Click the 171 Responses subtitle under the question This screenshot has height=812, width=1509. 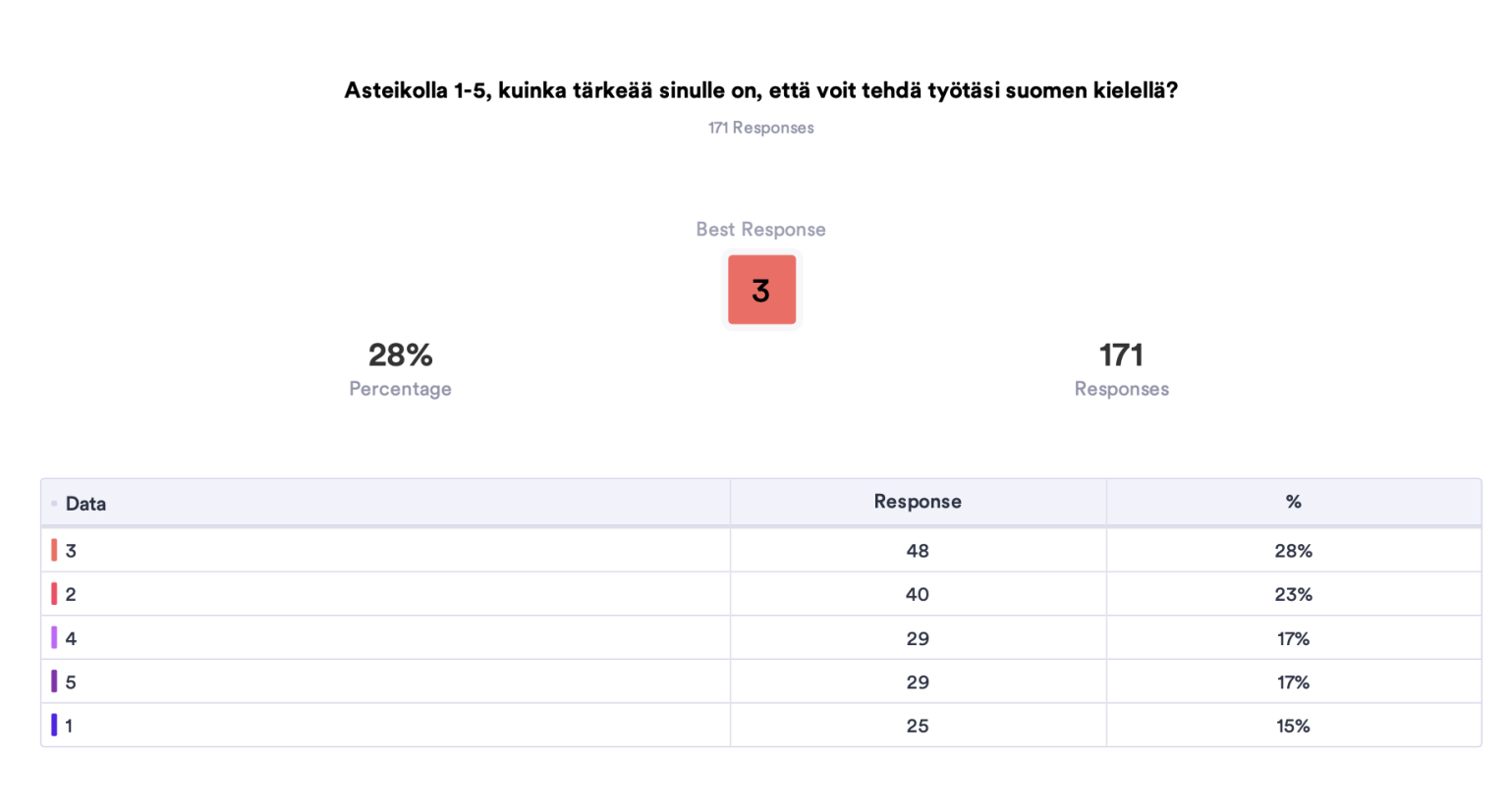tap(761, 128)
